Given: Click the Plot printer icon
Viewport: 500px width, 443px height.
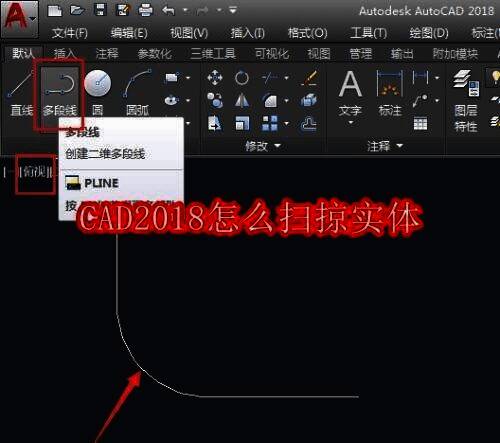Looking at the screenshot, I should point(146,11).
